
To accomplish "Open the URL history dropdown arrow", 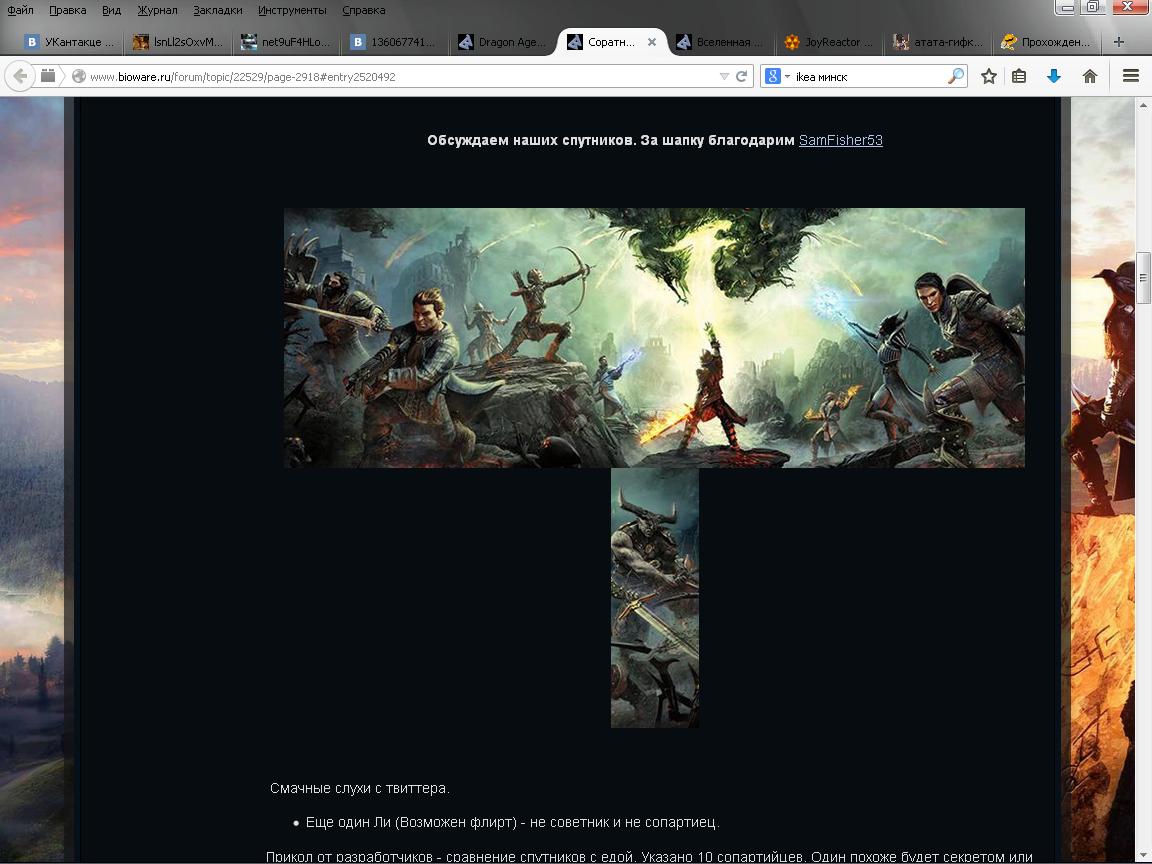I will click(724, 76).
